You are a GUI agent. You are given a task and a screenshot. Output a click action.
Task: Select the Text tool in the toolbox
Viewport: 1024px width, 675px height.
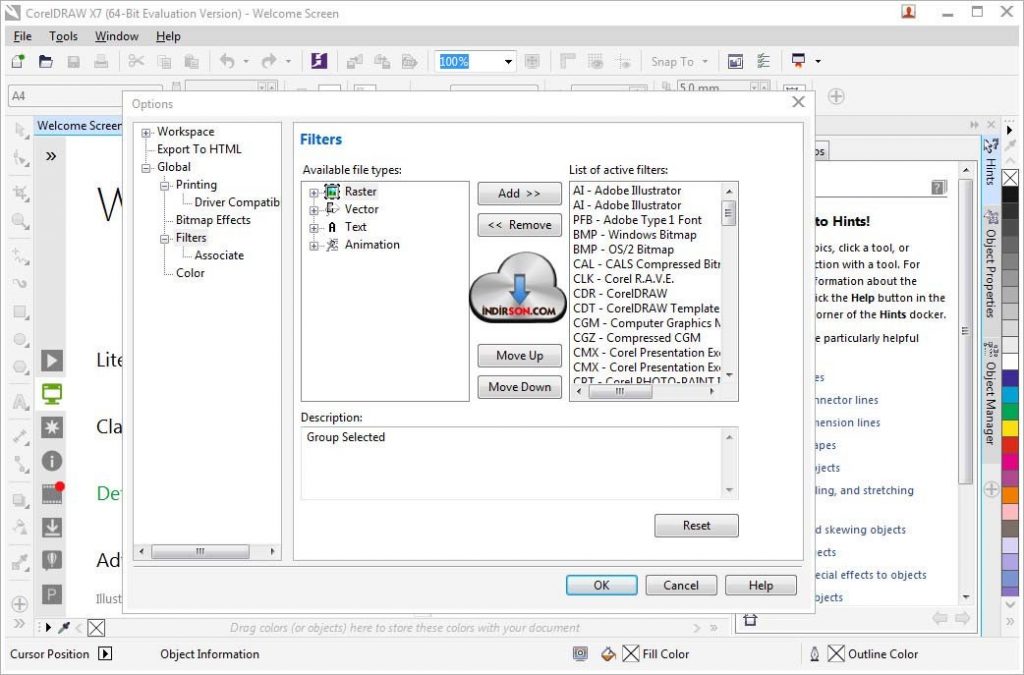pos(20,402)
